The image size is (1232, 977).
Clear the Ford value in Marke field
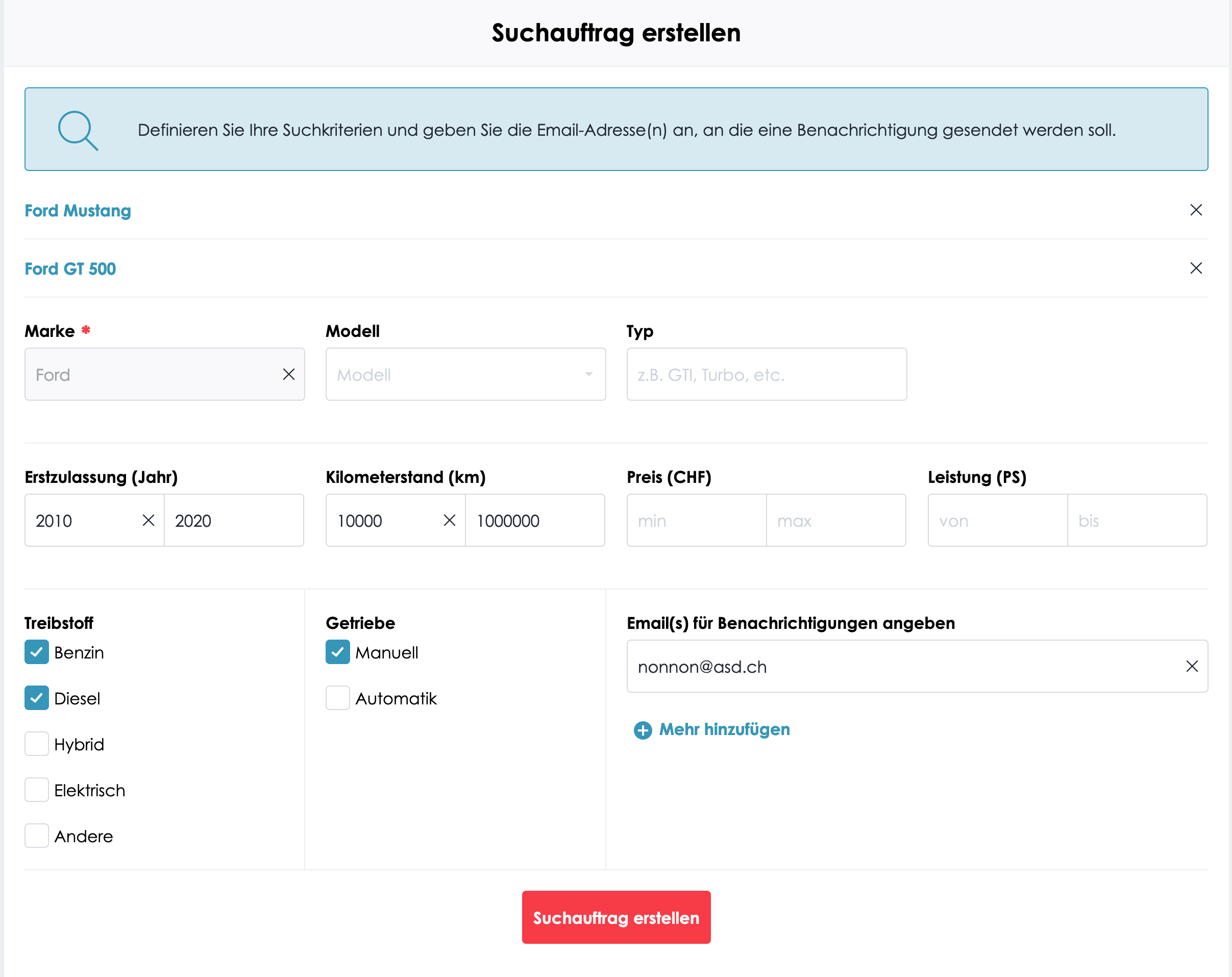(288, 375)
